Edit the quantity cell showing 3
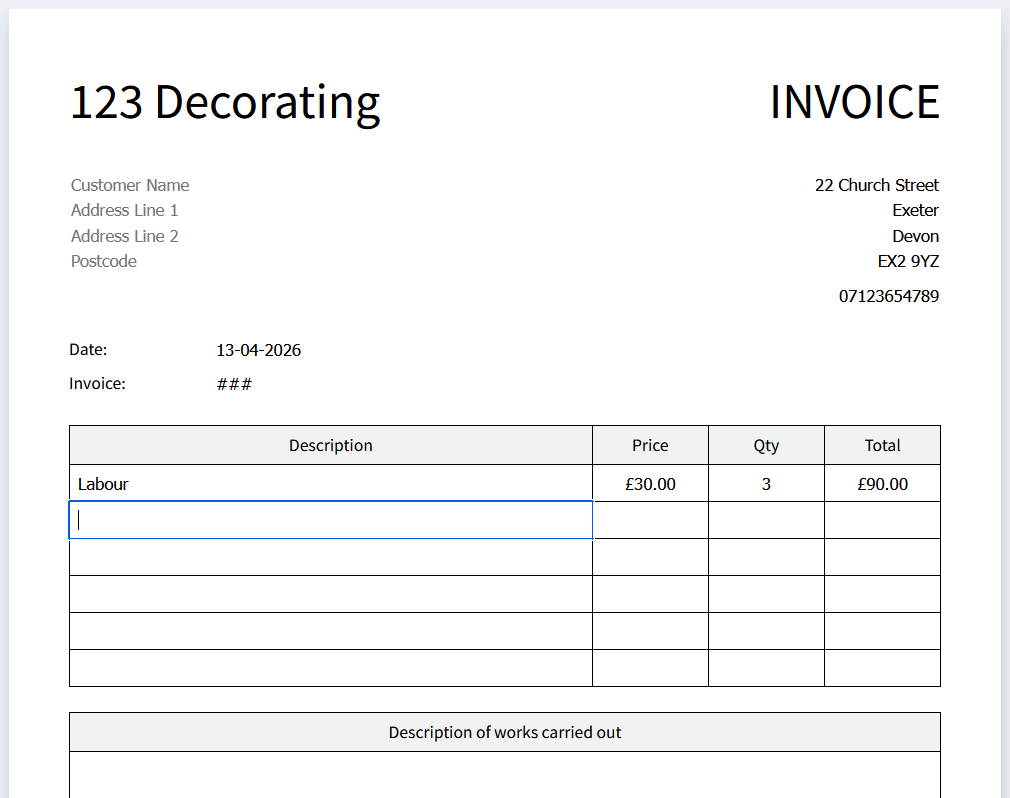The width and height of the screenshot is (1010, 798). click(766, 484)
